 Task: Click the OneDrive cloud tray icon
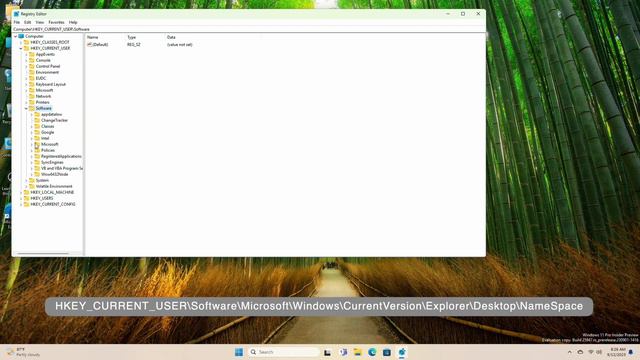coord(580,352)
